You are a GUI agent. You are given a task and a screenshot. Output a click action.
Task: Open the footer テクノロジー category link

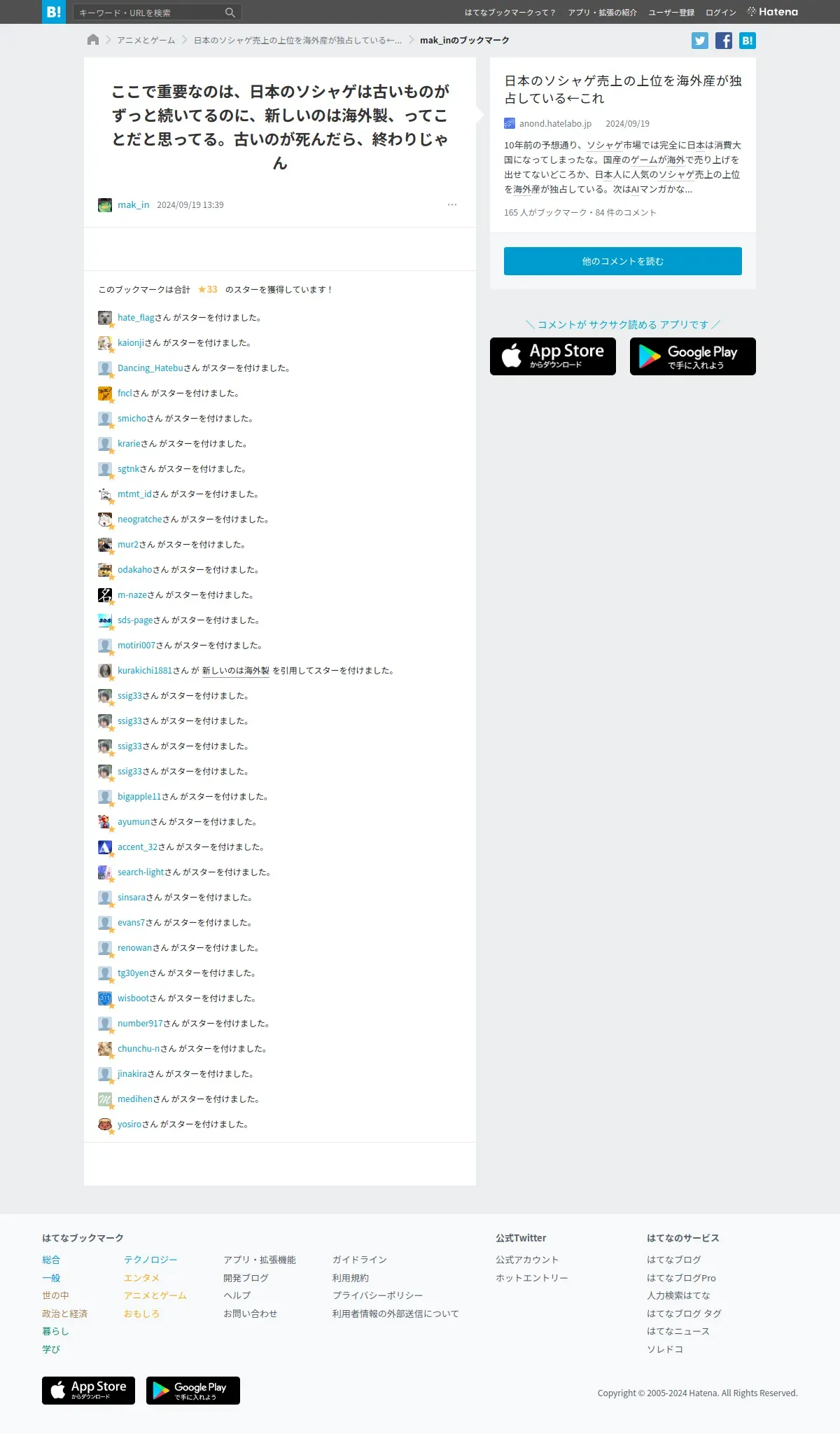tap(150, 1260)
